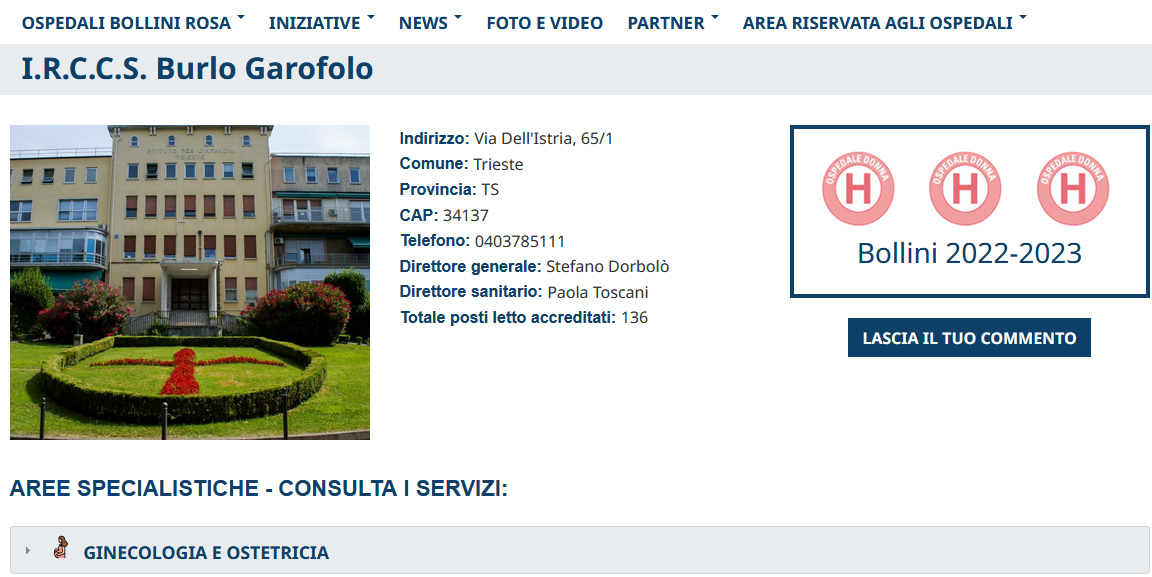The height and width of the screenshot is (577, 1152).
Task: Click the Burlo Garofolo hospital photo
Action: pos(190,282)
